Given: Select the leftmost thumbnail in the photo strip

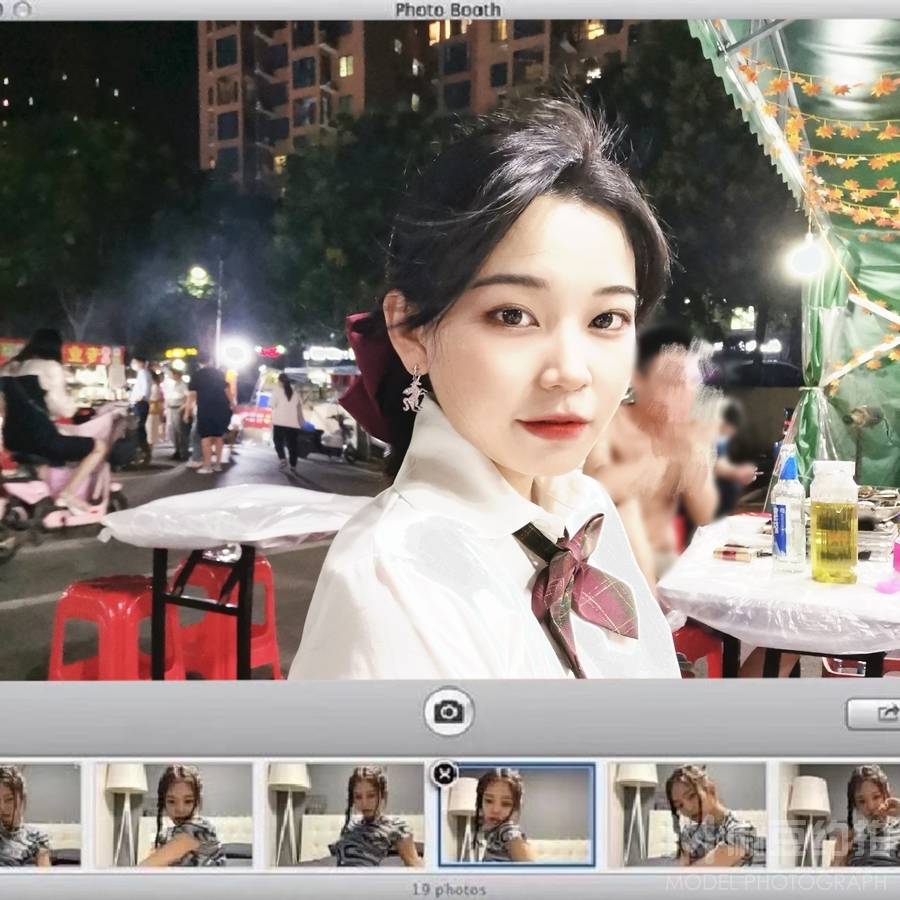Looking at the screenshot, I should tap(40, 815).
